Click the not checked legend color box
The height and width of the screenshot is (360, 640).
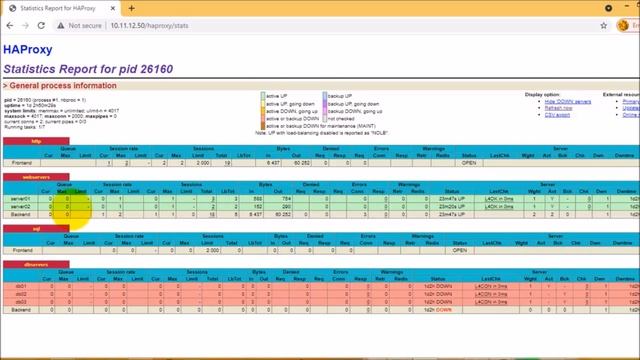pos(325,118)
